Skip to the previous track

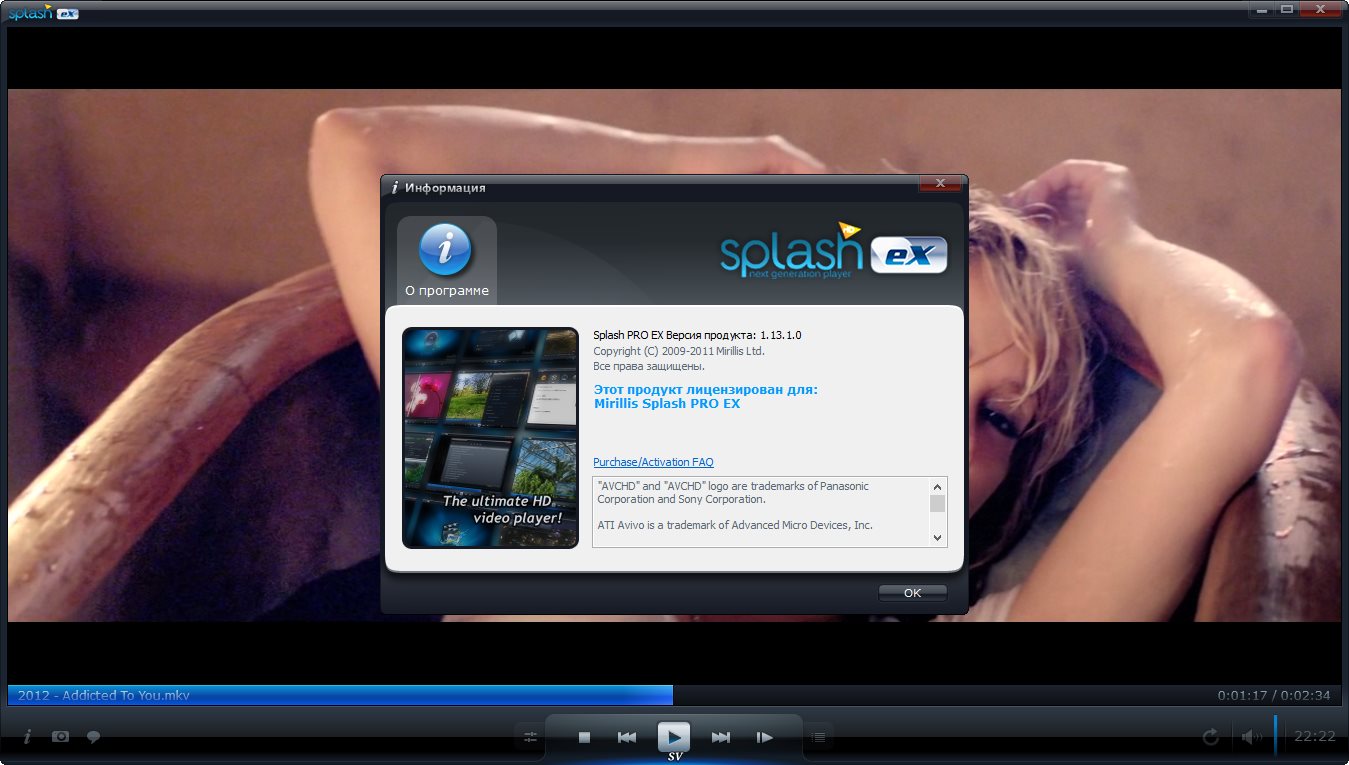click(x=627, y=738)
